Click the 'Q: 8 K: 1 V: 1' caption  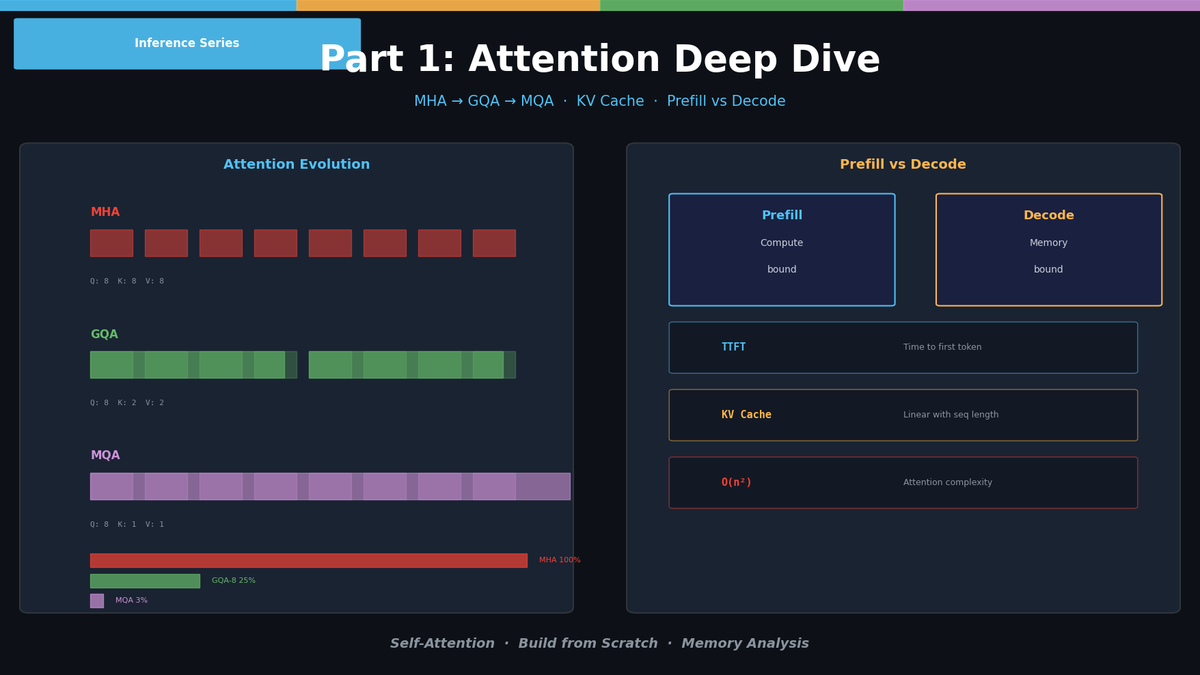127,525
